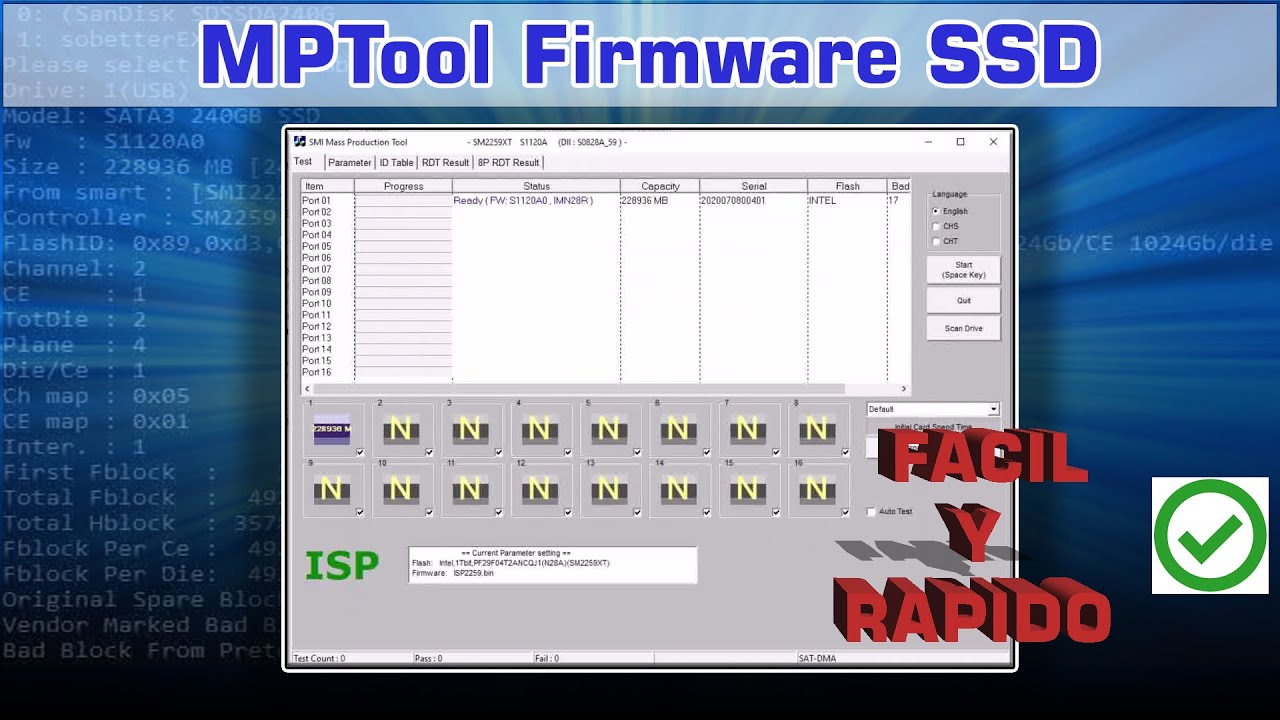Click the SAT-DMA status bar entry
Screen dimensions: 1280x720
818,659
